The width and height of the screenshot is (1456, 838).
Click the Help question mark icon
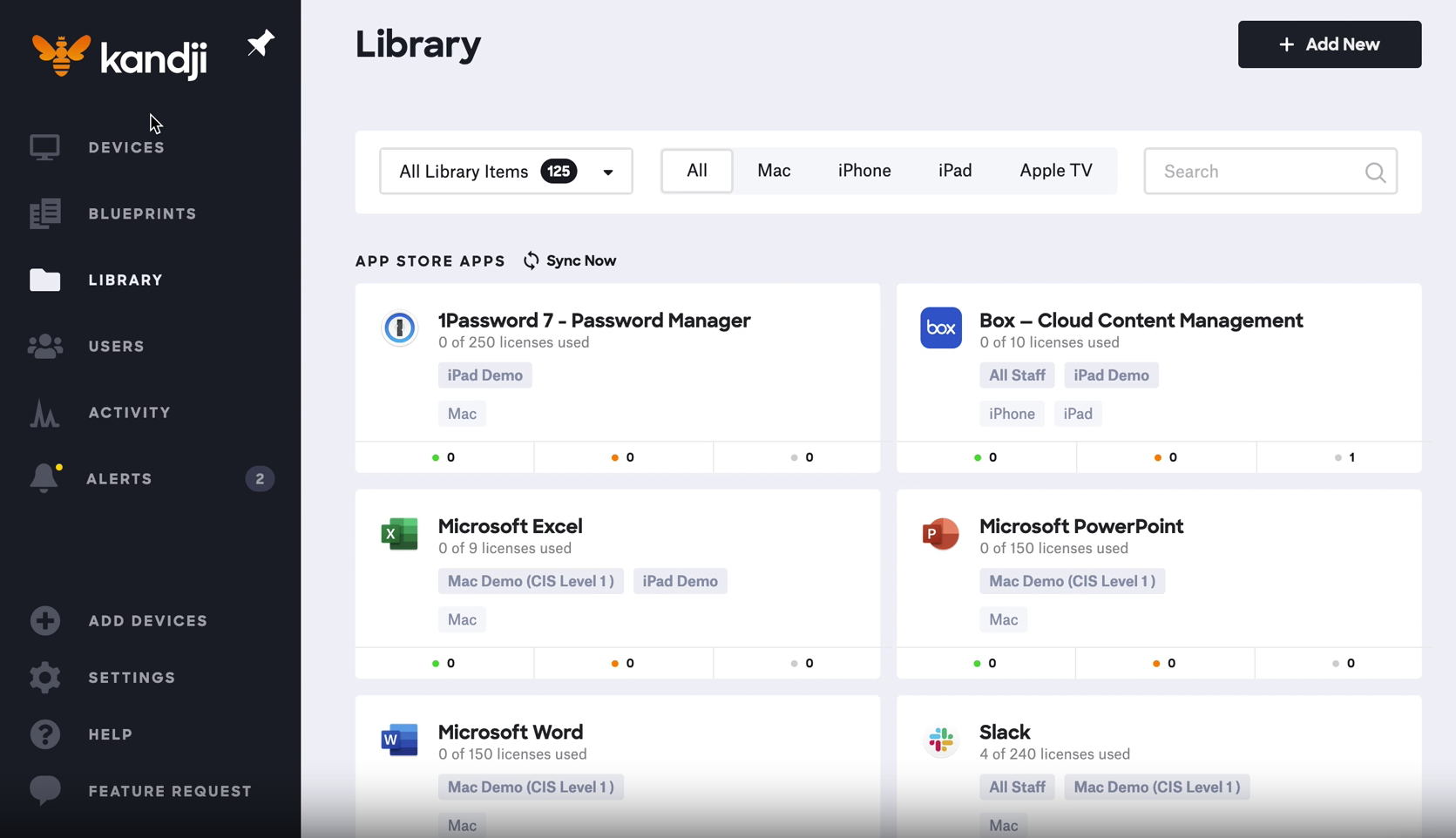[x=44, y=734]
